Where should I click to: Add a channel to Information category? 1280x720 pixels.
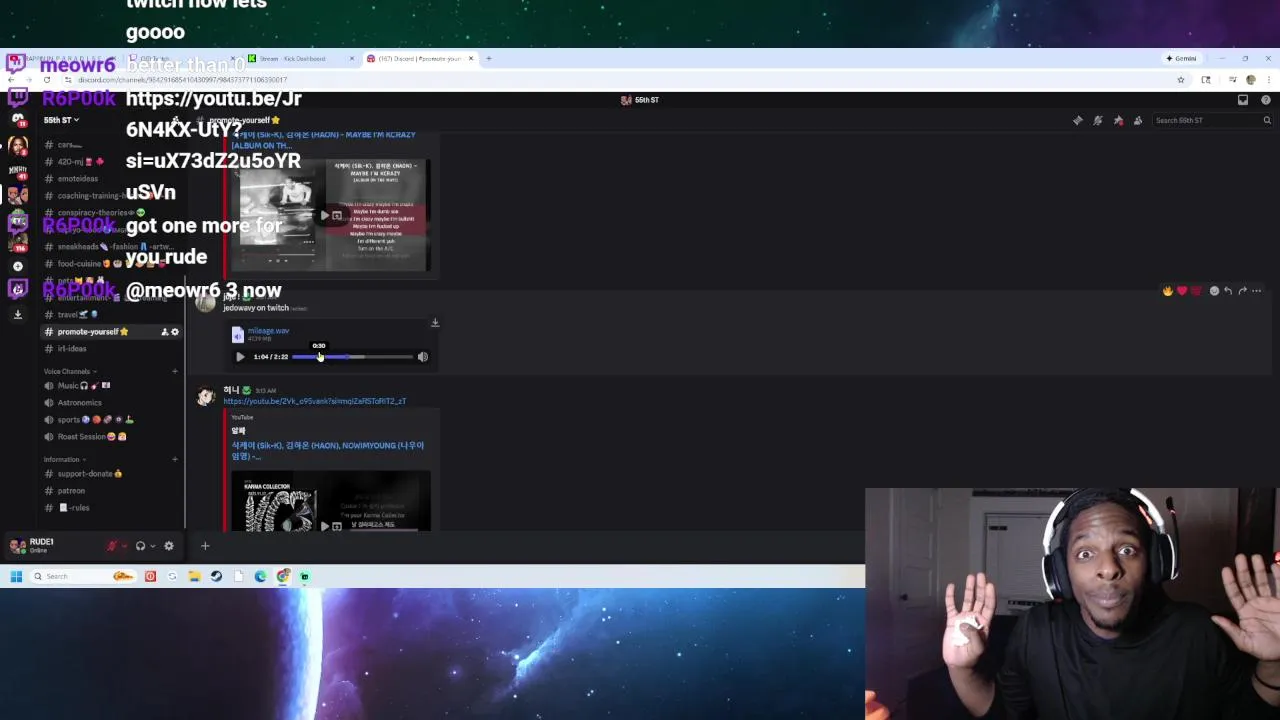click(175, 460)
